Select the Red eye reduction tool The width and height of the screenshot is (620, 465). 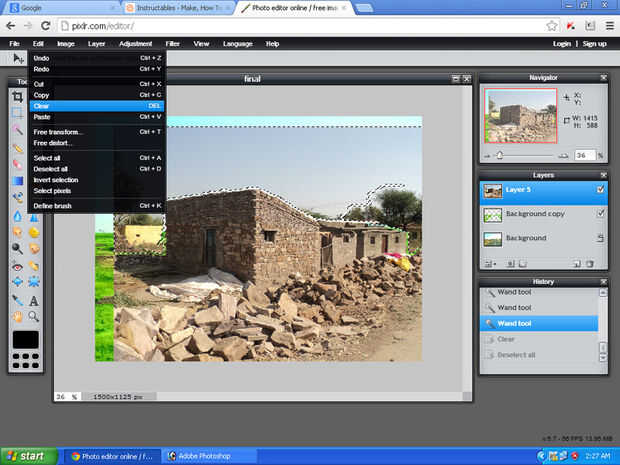pyautogui.click(x=17, y=267)
